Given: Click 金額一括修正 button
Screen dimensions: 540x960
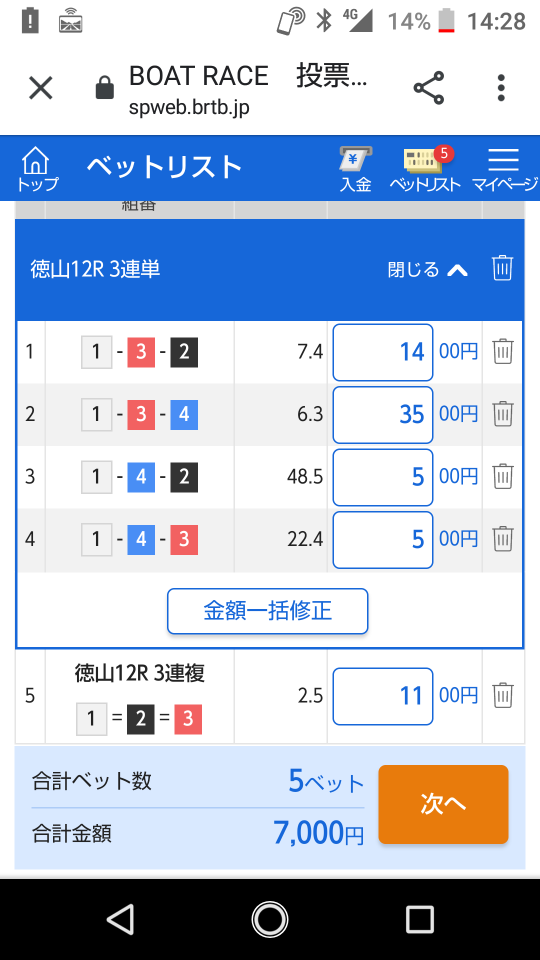Looking at the screenshot, I should click(268, 611).
